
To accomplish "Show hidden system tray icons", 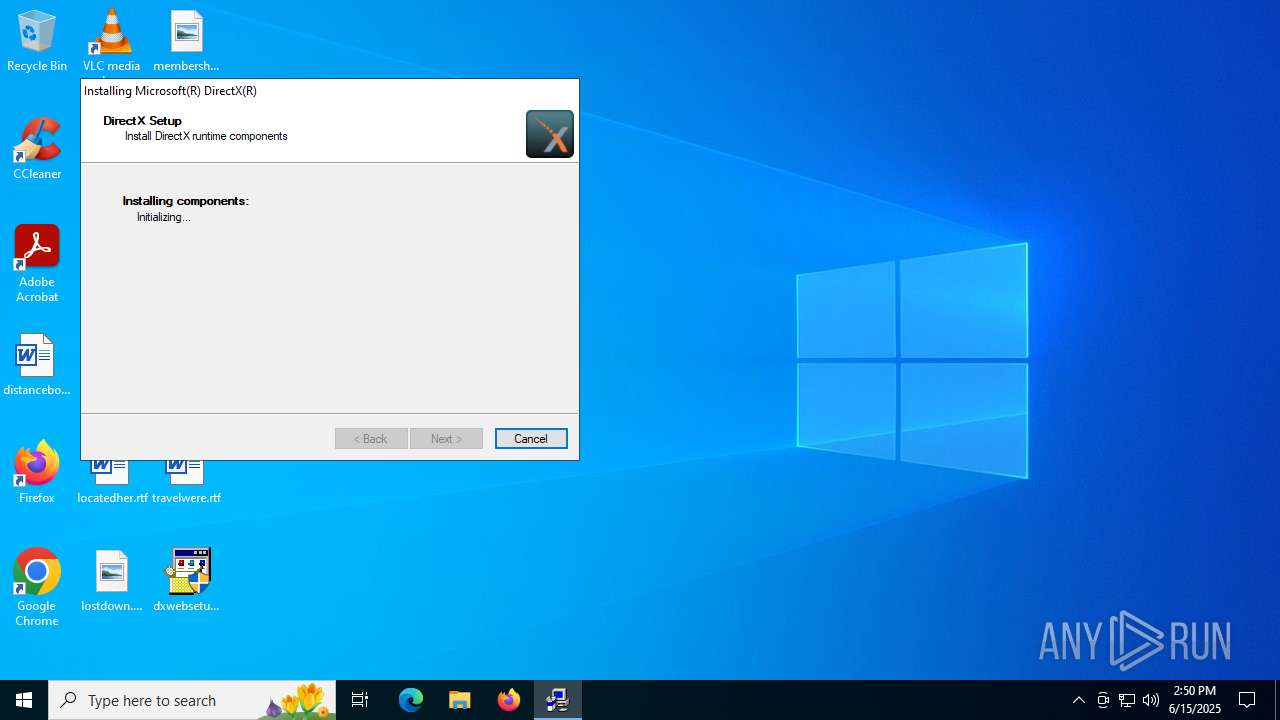I will coord(1079,700).
